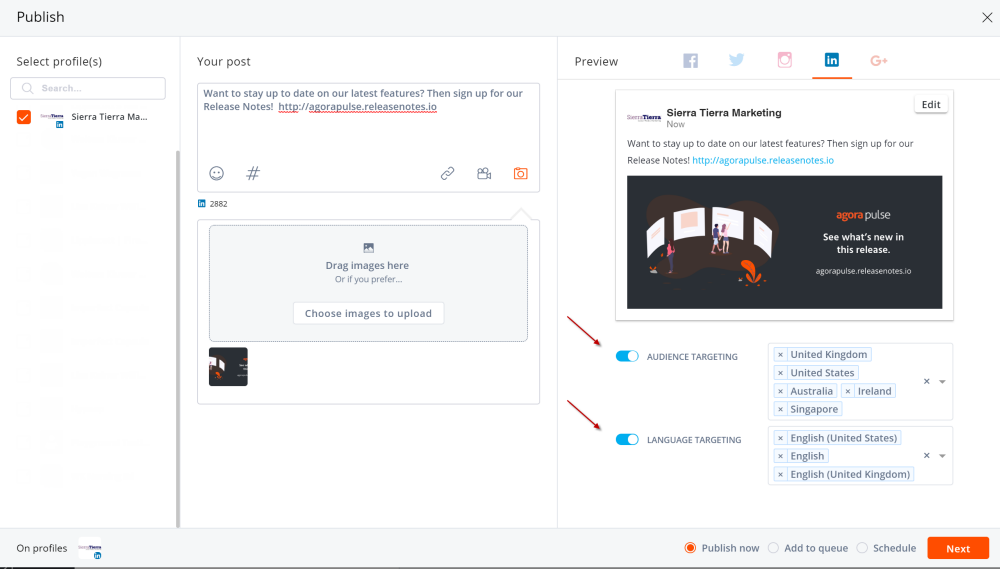
Task: Remove United Kingdom from audience targeting
Action: click(x=780, y=355)
